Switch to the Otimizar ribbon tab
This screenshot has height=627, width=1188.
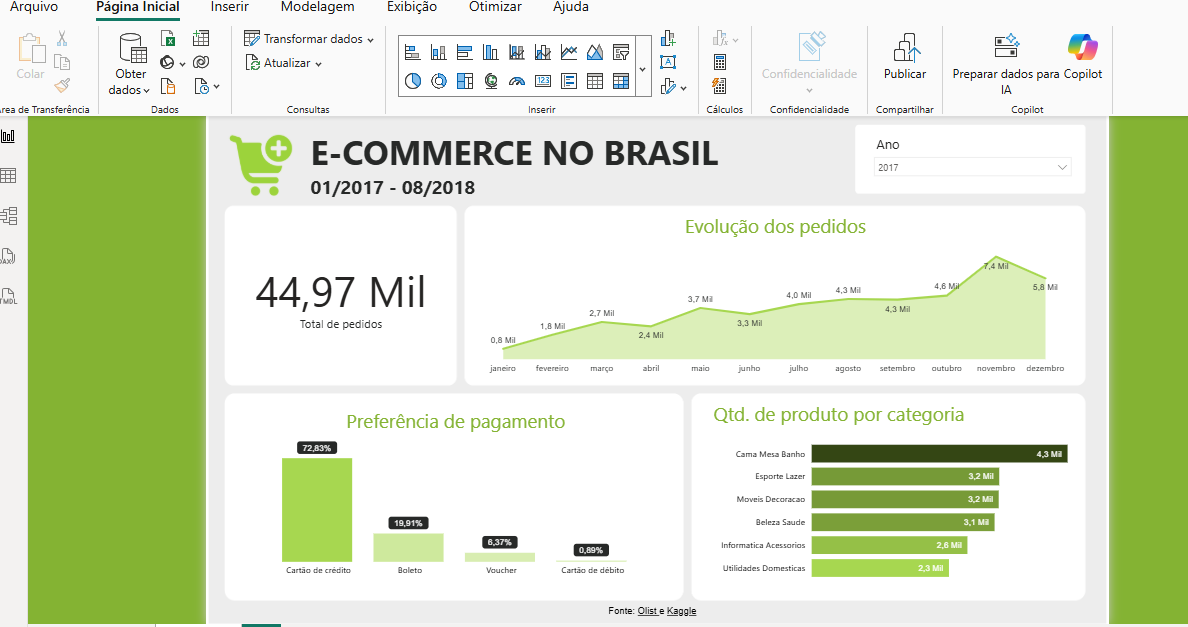tap(495, 7)
